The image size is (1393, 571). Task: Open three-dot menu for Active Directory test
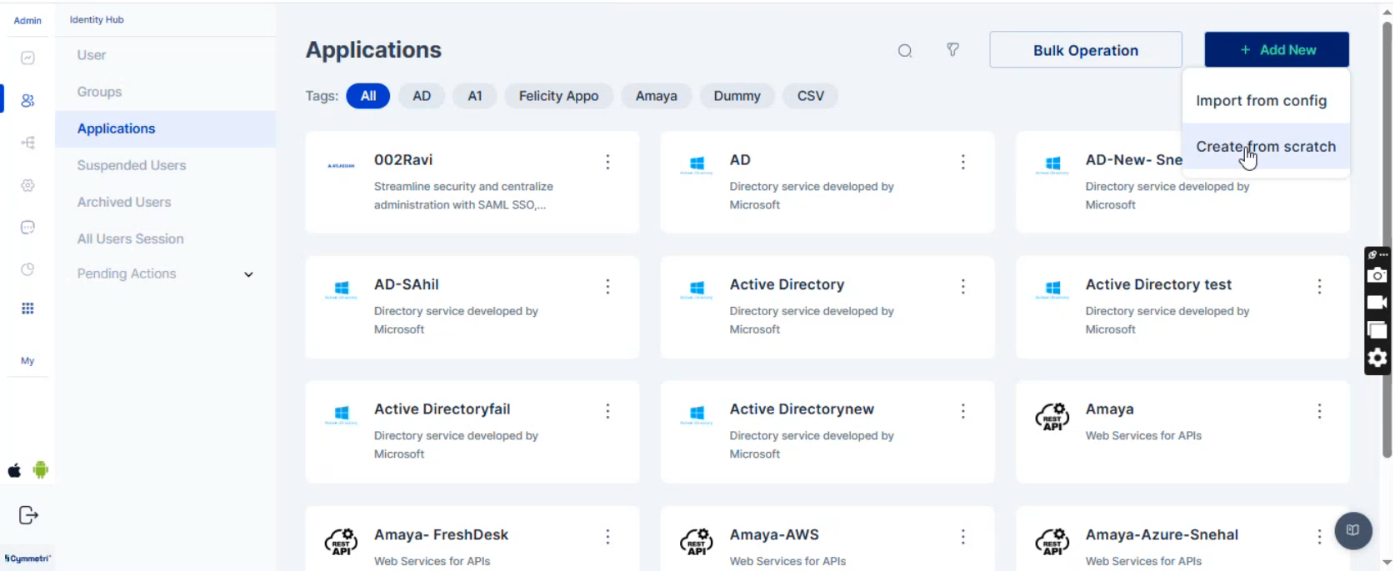(1320, 286)
